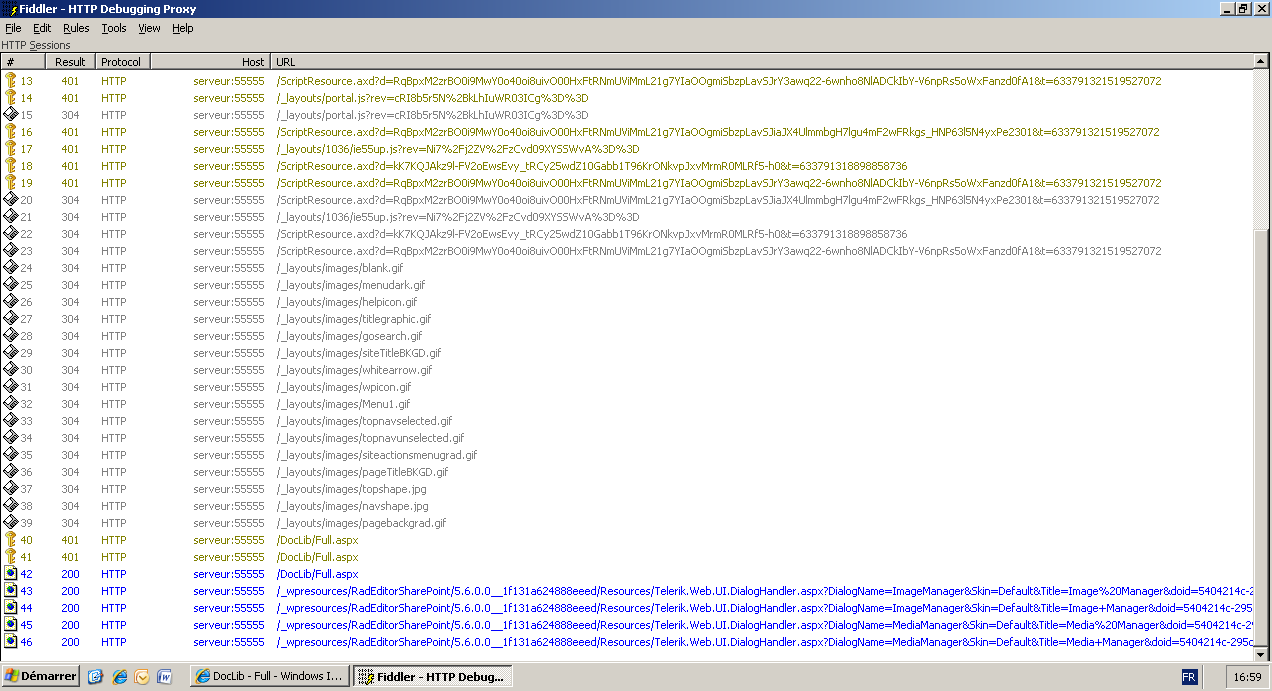The width and height of the screenshot is (1272, 691).
Task: Click the key icon of session 17
Action: tap(10, 149)
